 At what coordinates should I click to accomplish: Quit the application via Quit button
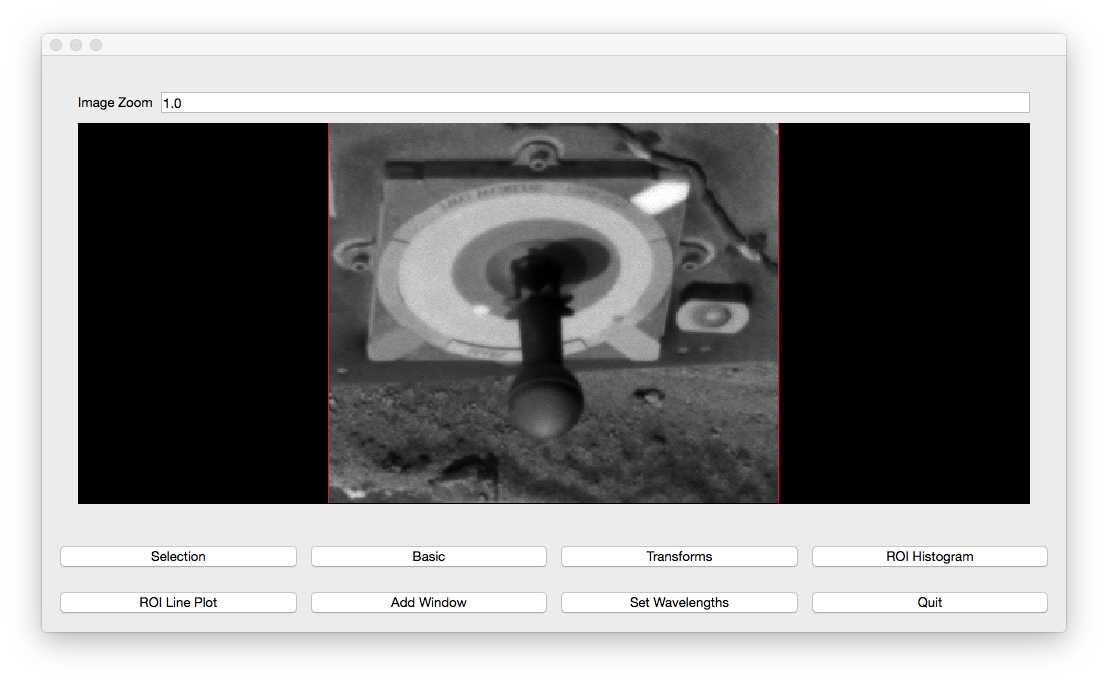929,602
